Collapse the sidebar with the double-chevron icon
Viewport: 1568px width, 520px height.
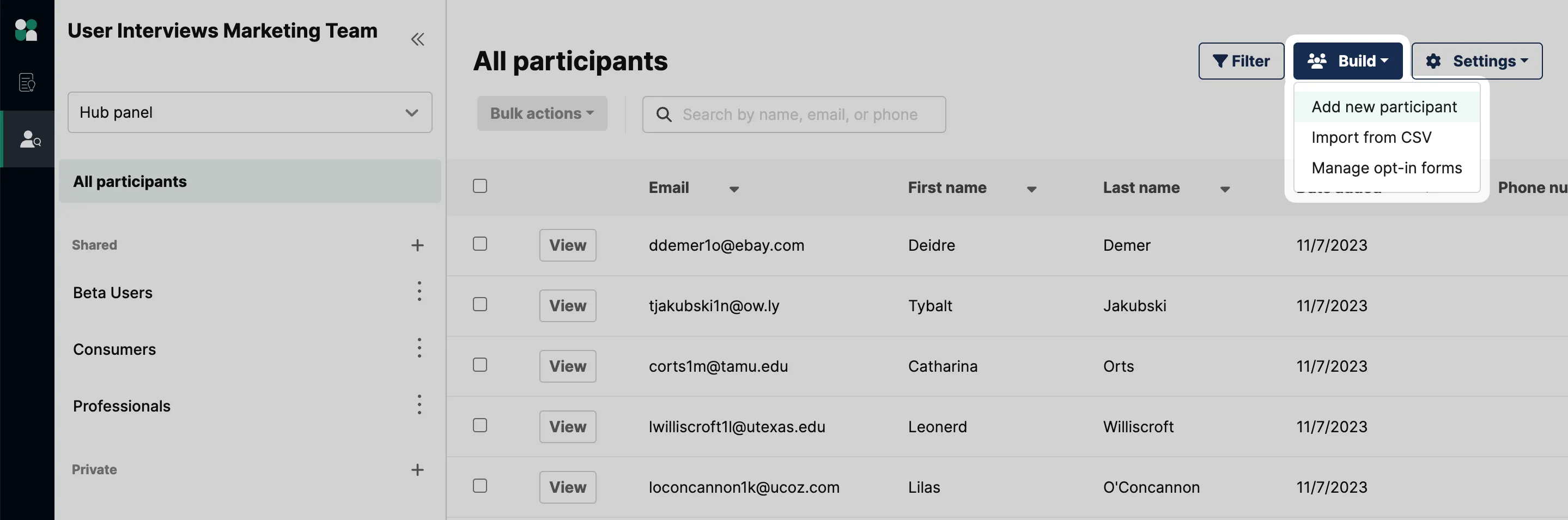417,38
